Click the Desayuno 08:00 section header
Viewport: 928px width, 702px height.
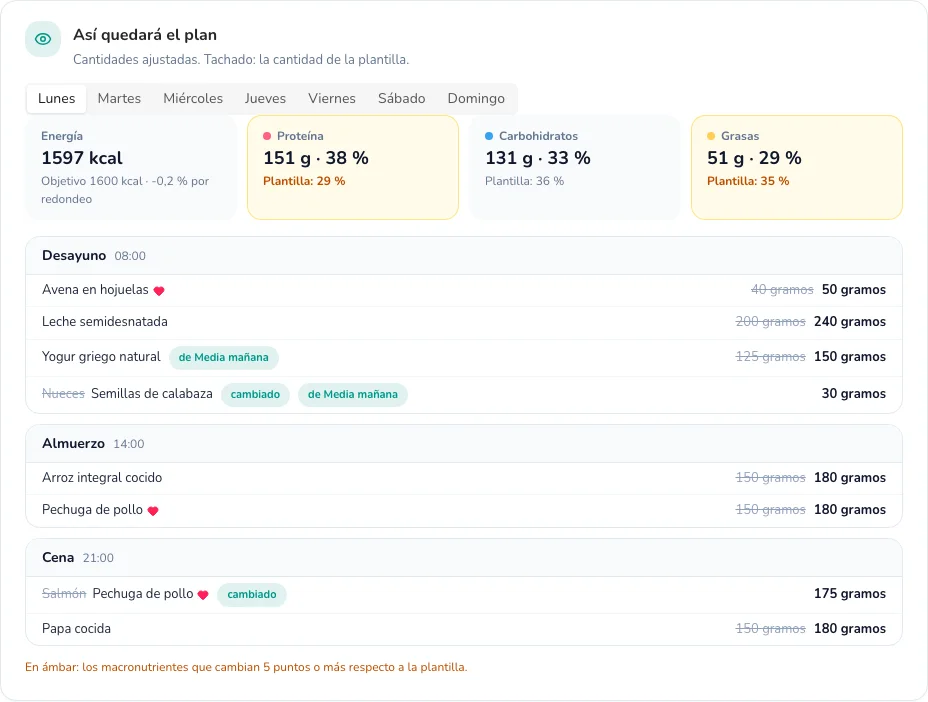[464, 256]
